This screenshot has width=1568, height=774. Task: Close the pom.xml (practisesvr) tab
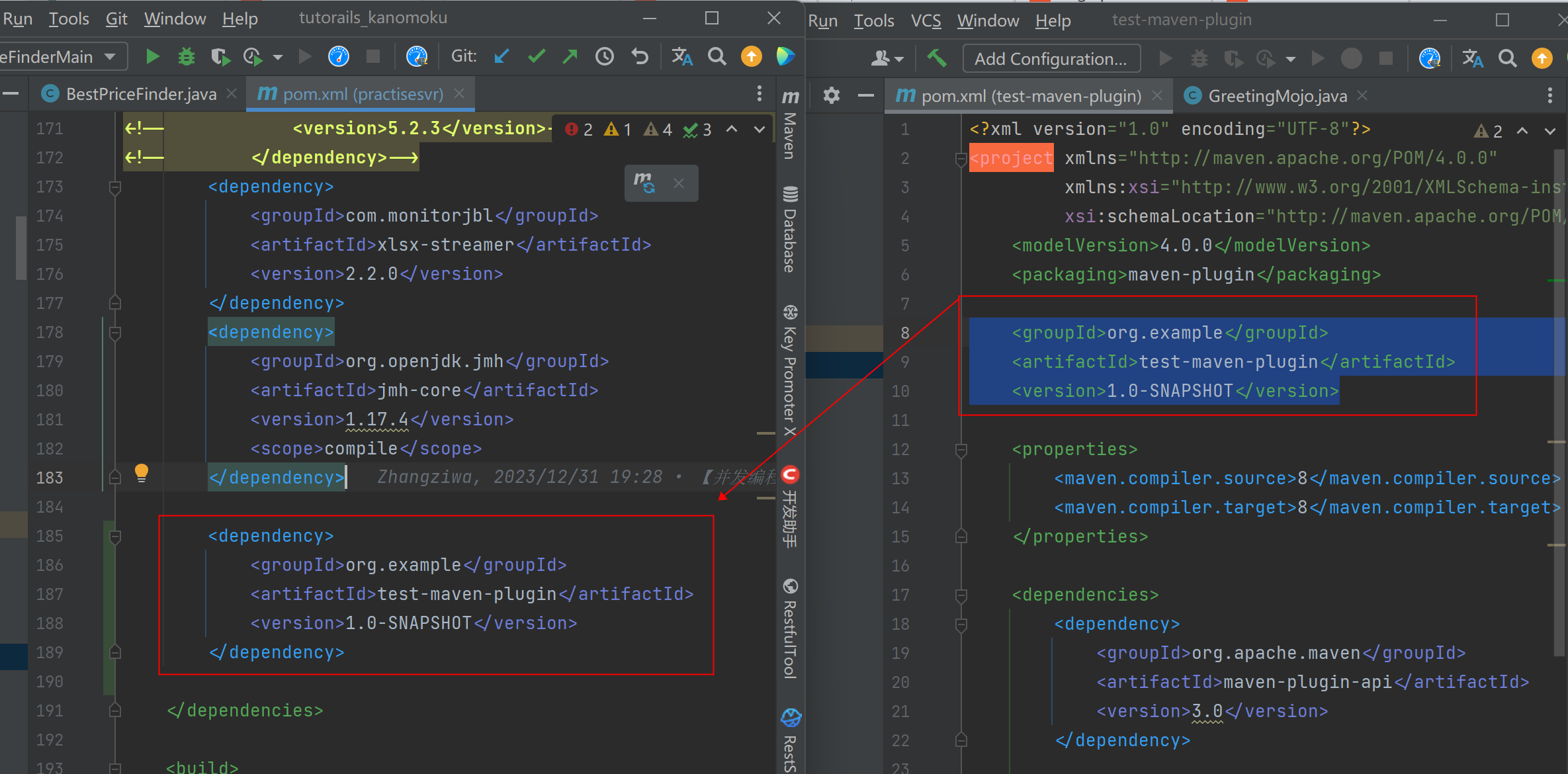[x=459, y=94]
